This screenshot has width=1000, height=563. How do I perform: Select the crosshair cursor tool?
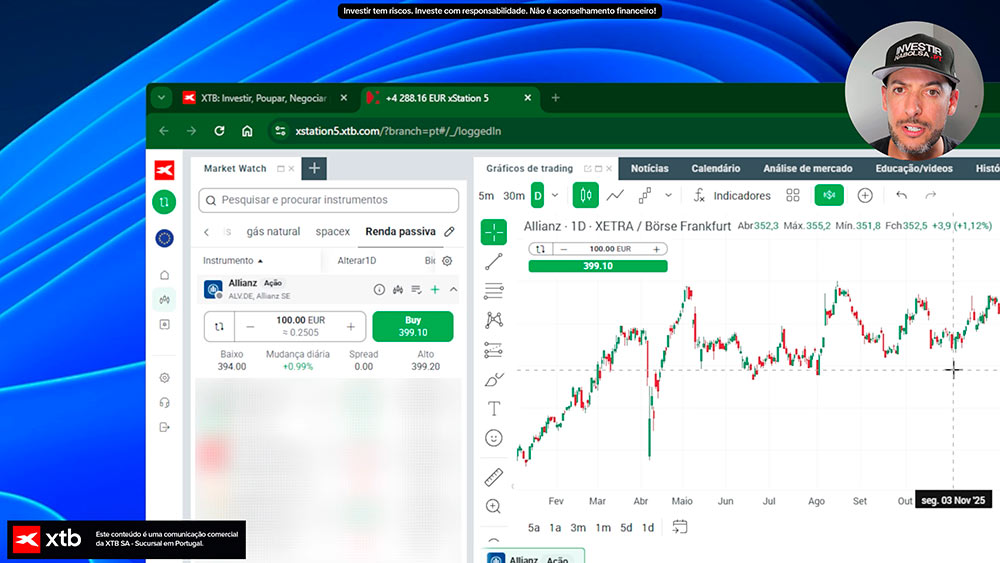(494, 232)
